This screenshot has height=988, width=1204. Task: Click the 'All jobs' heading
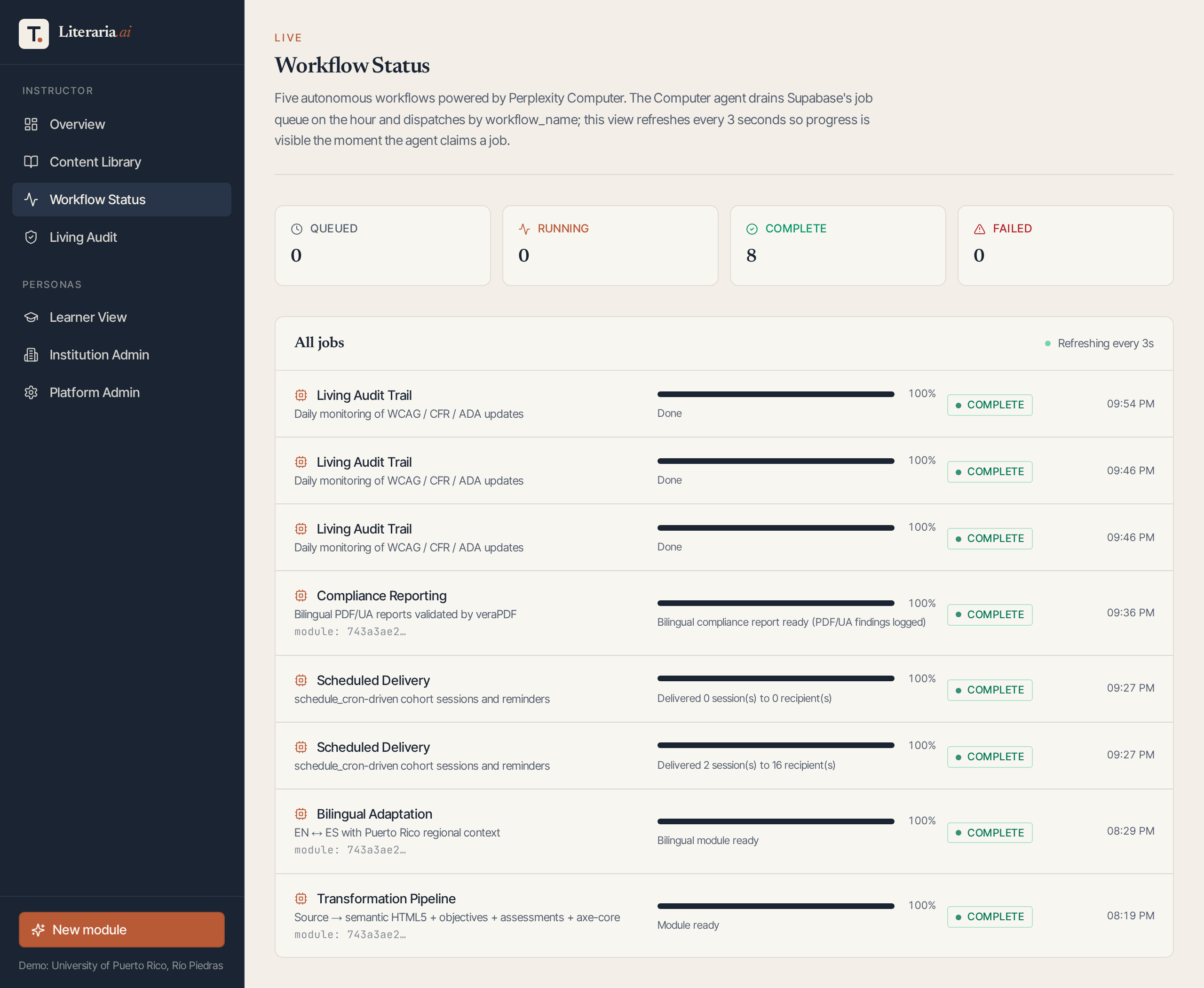tap(319, 342)
